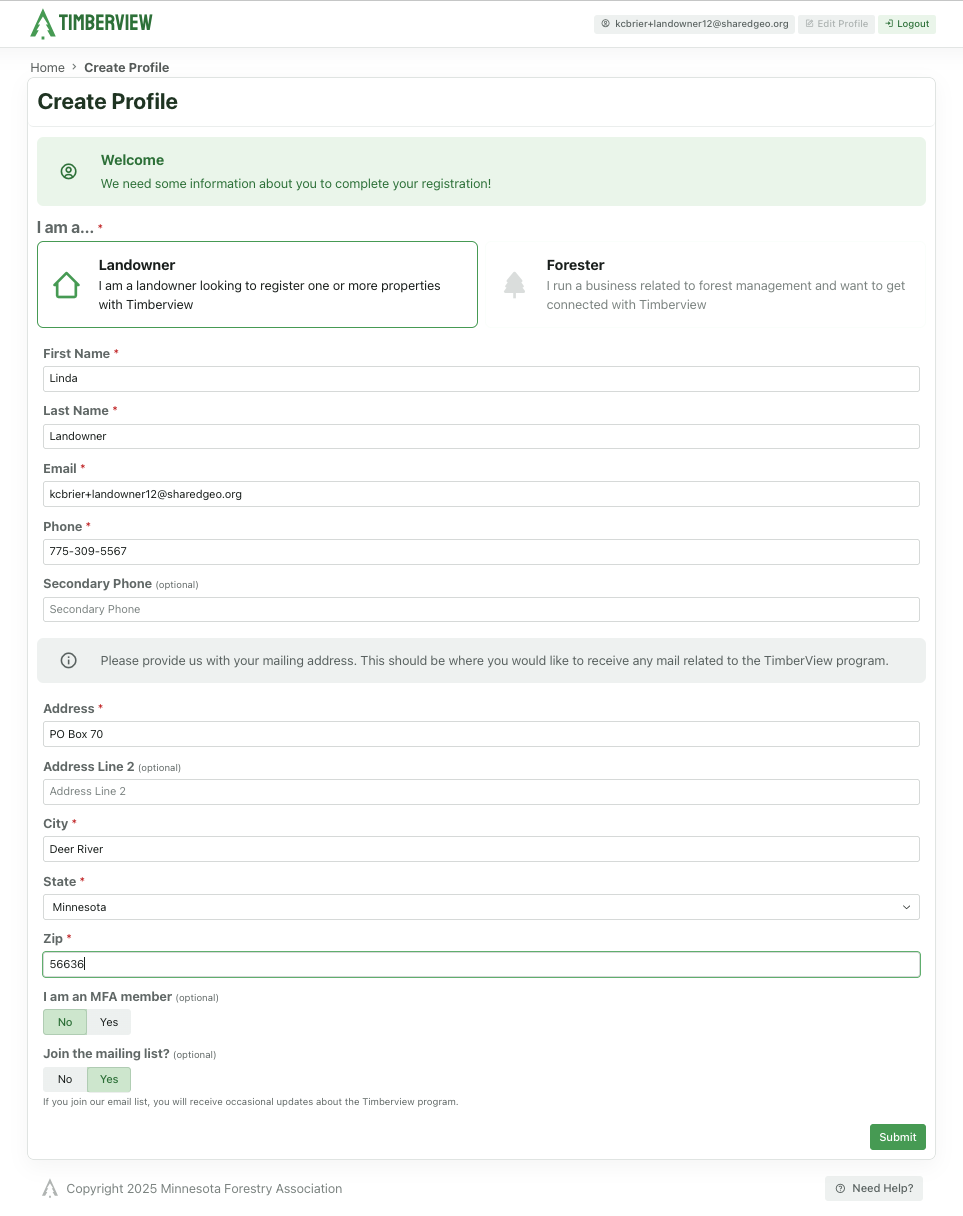Click the Landowner house icon
The height and width of the screenshot is (1216, 963).
pos(66,285)
